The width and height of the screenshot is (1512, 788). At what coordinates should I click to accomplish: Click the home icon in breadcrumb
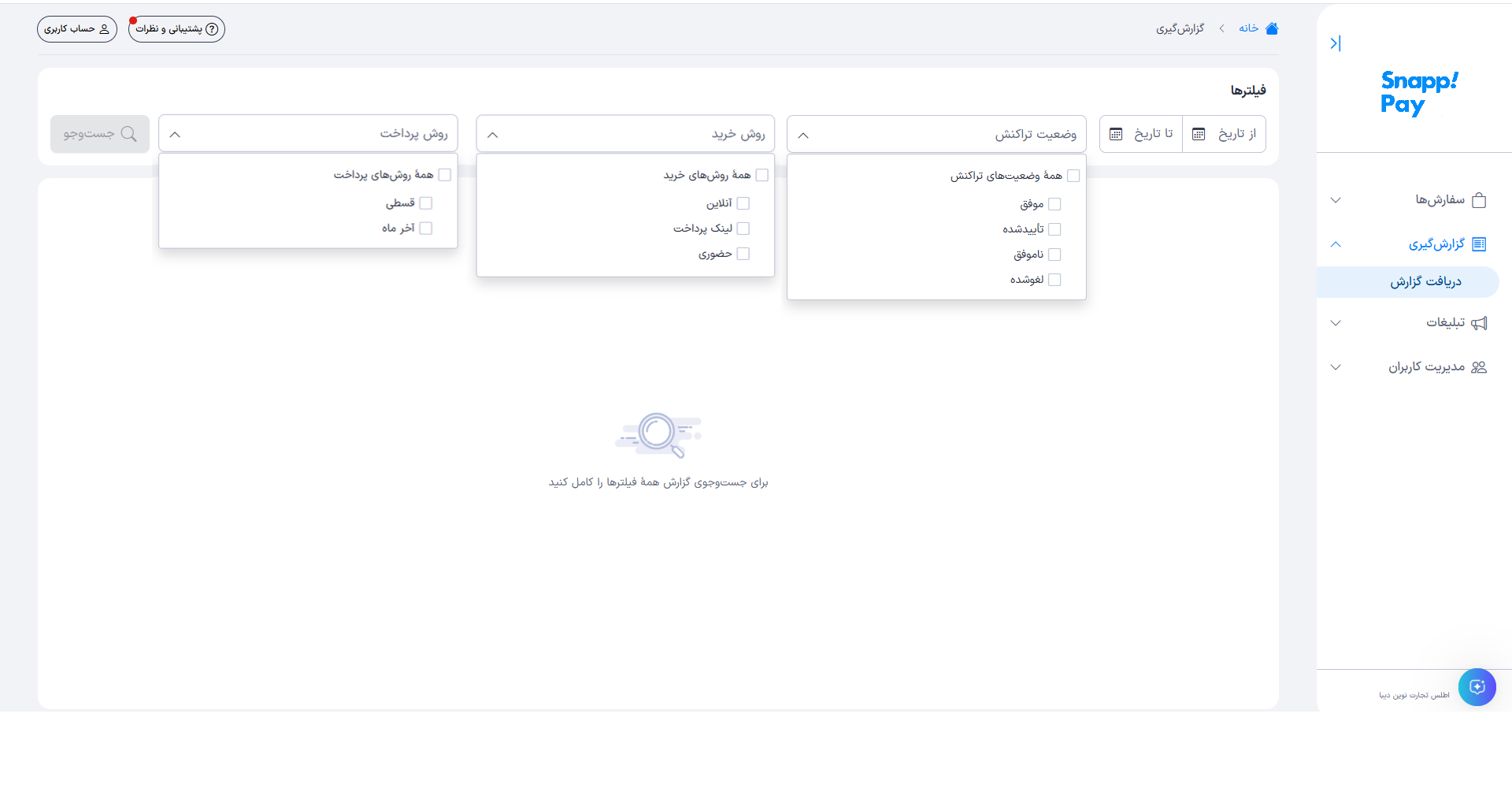pos(1272,28)
